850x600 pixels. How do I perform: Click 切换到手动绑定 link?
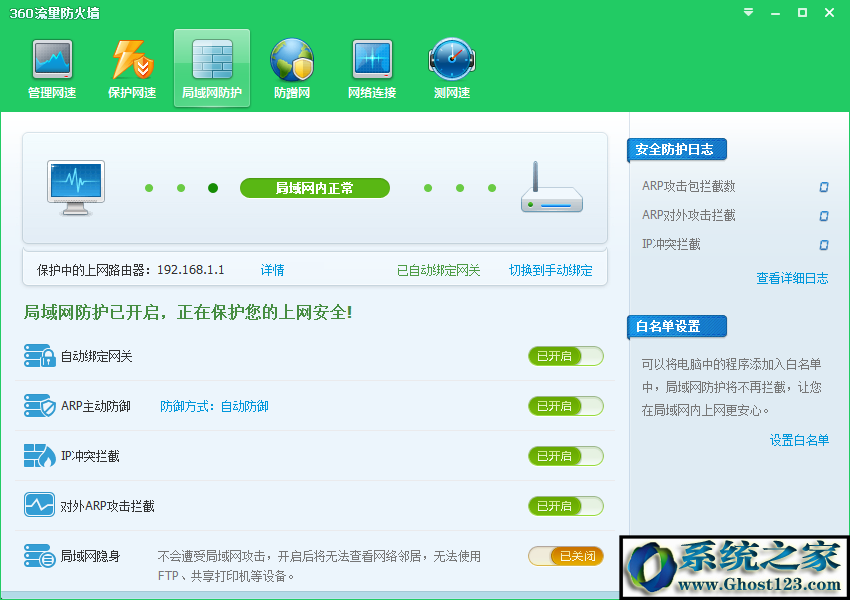[x=550, y=270]
